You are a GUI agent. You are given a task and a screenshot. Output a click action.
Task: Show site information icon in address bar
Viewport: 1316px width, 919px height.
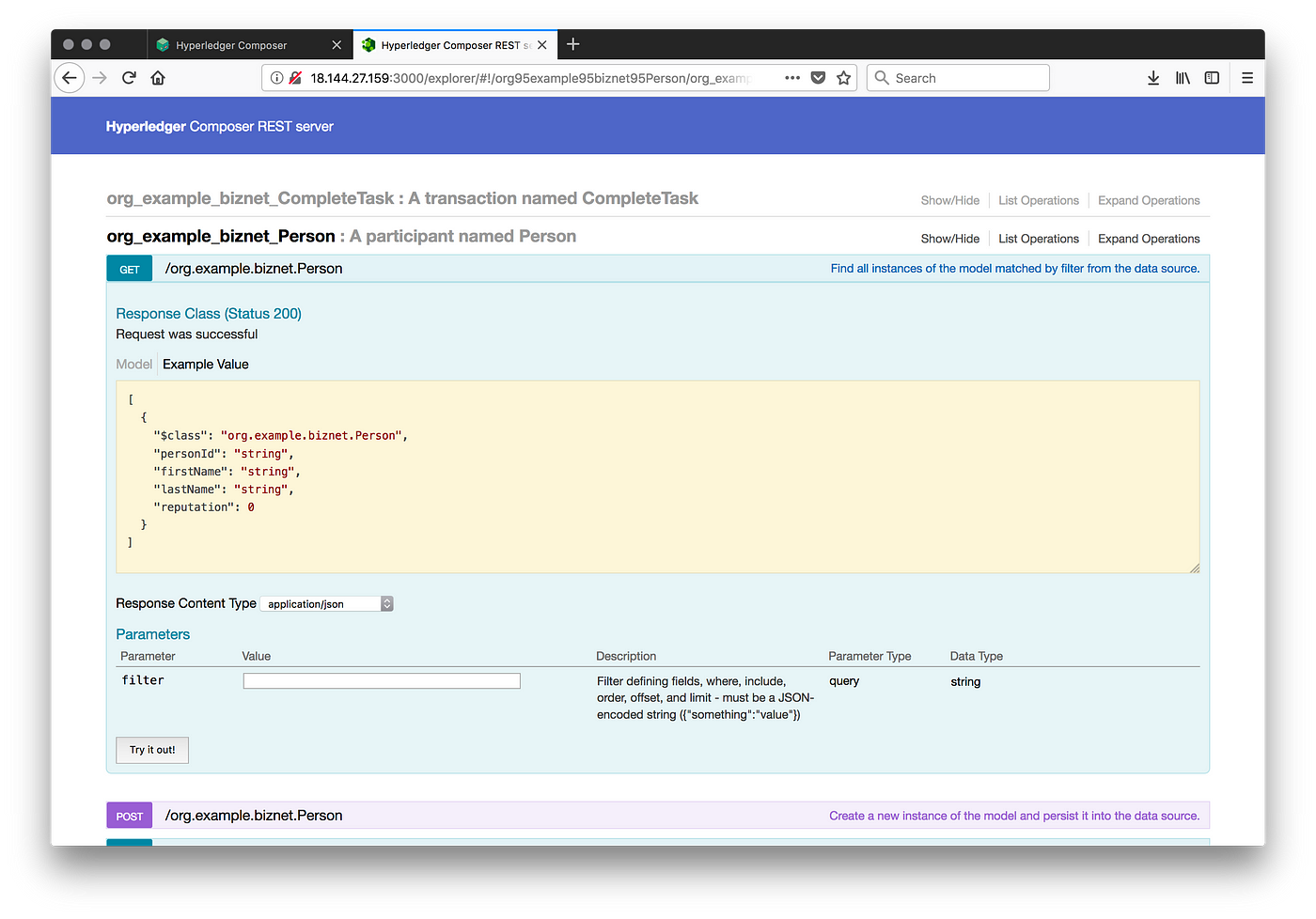pos(276,78)
